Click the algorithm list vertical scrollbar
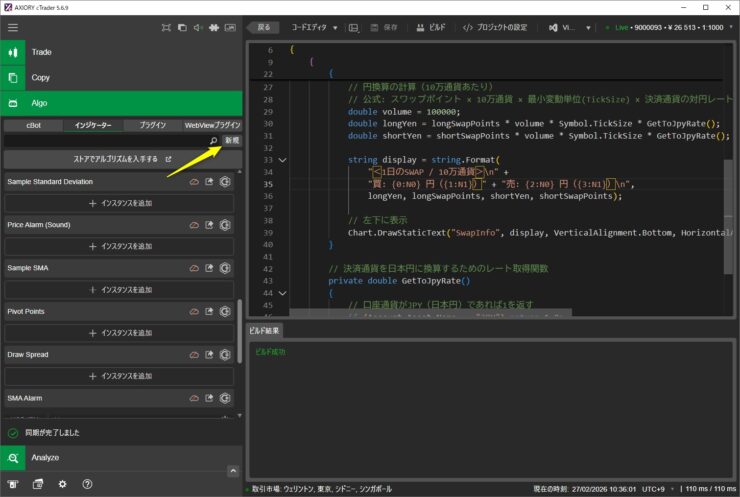Viewport: 740px width, 497px height. (239, 330)
